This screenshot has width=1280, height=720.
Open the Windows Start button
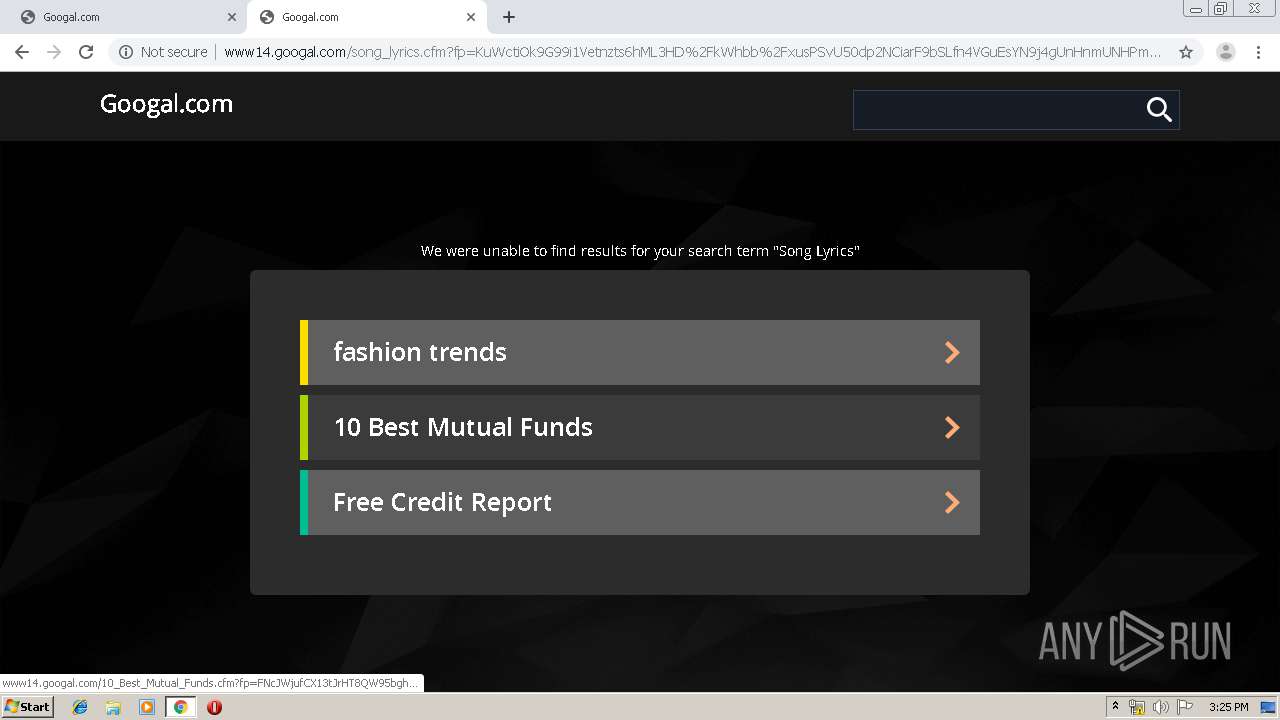point(27,707)
